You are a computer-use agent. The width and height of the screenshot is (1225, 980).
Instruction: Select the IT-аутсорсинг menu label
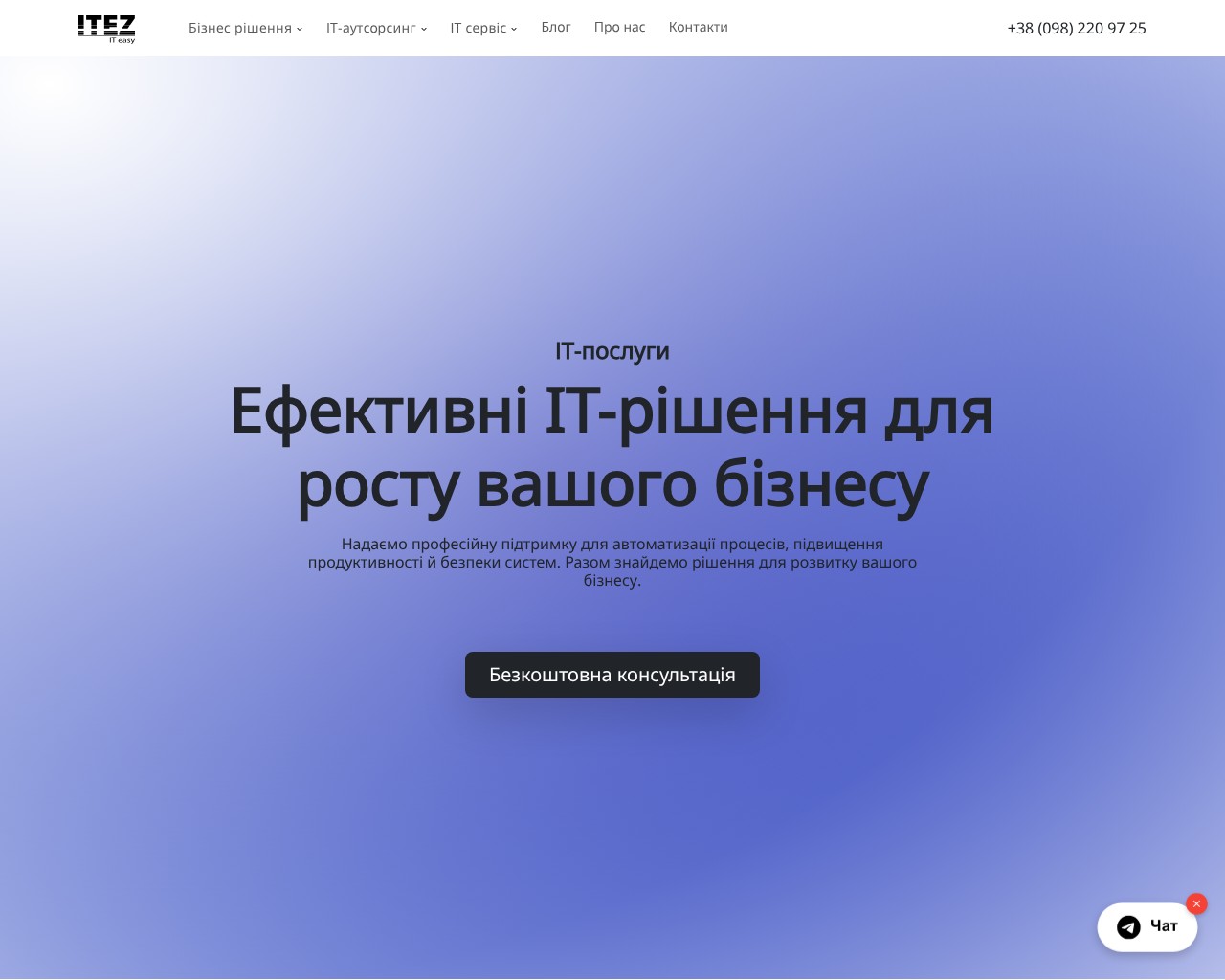(x=370, y=28)
